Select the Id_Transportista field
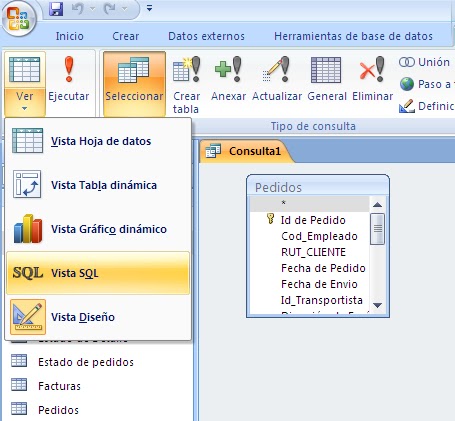The width and height of the screenshot is (455, 421). click(310, 300)
